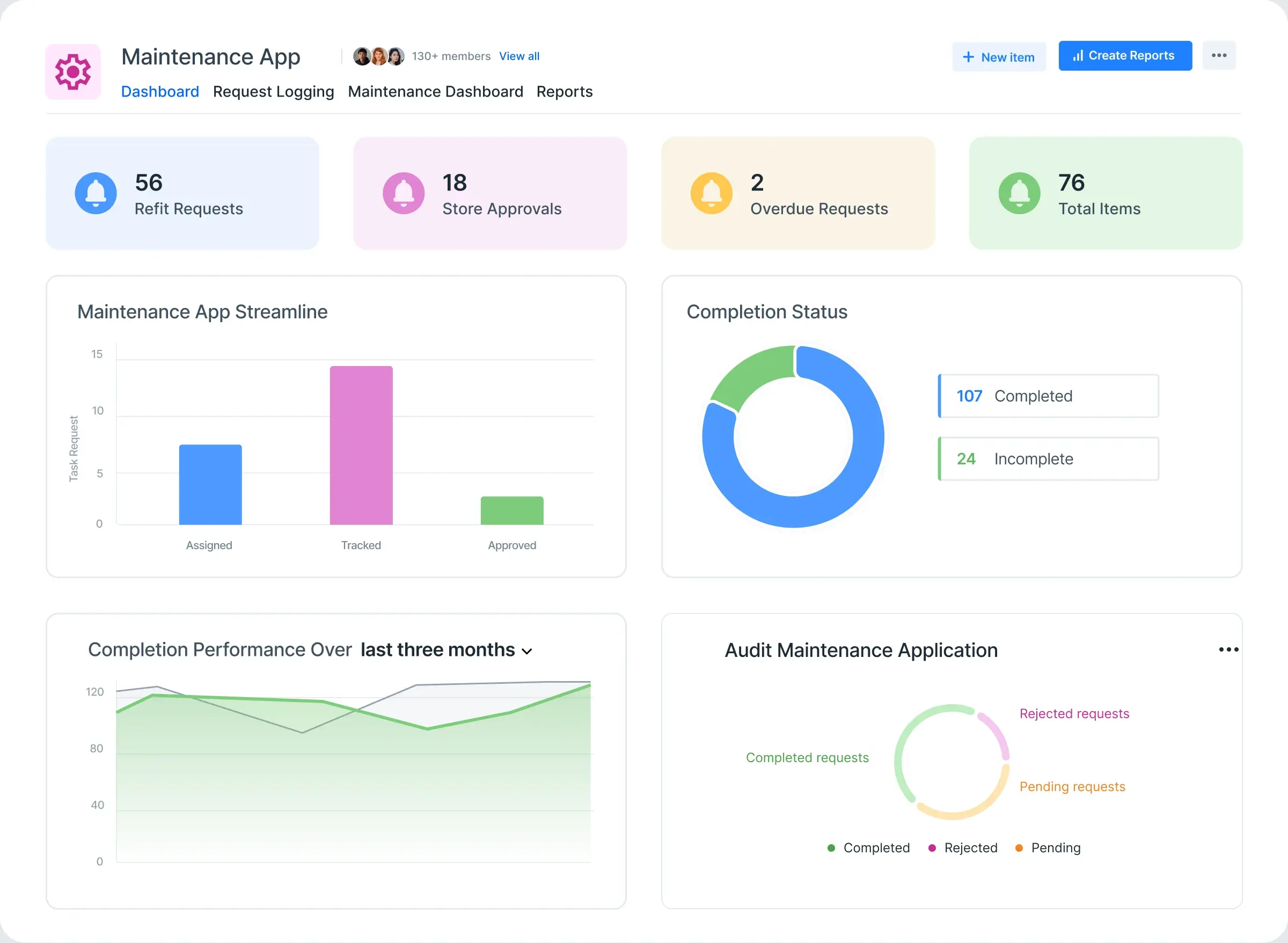Click the blue Refit Requests bell icon
Screen dimensions: 1288x943
point(96,193)
